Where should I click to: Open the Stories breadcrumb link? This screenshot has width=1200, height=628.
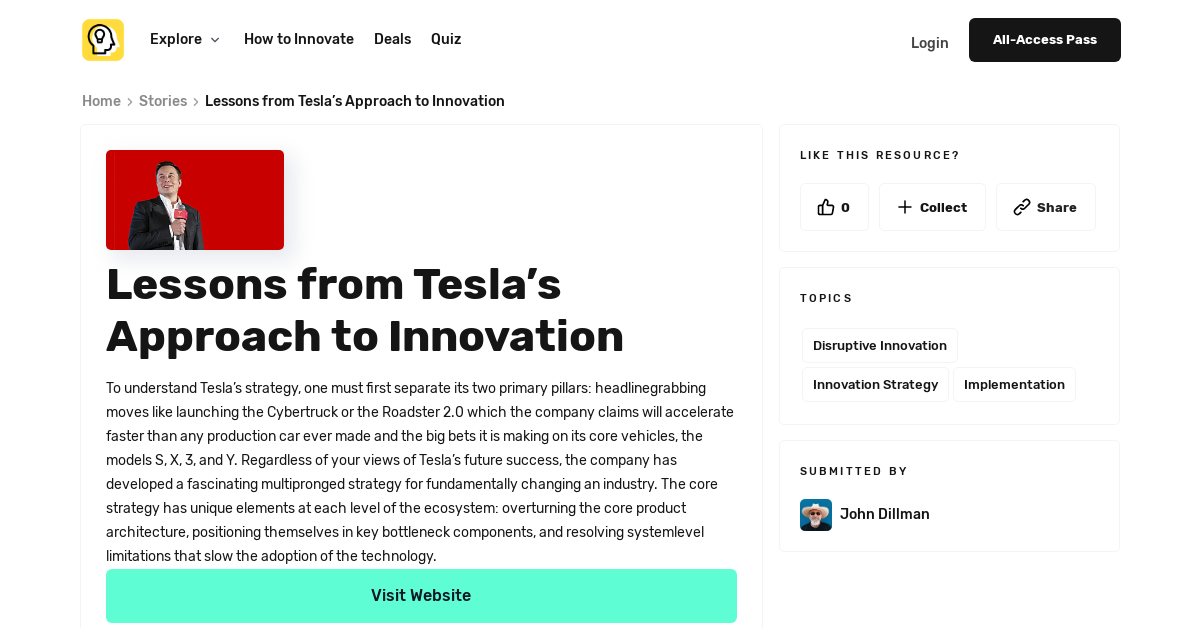point(162,101)
